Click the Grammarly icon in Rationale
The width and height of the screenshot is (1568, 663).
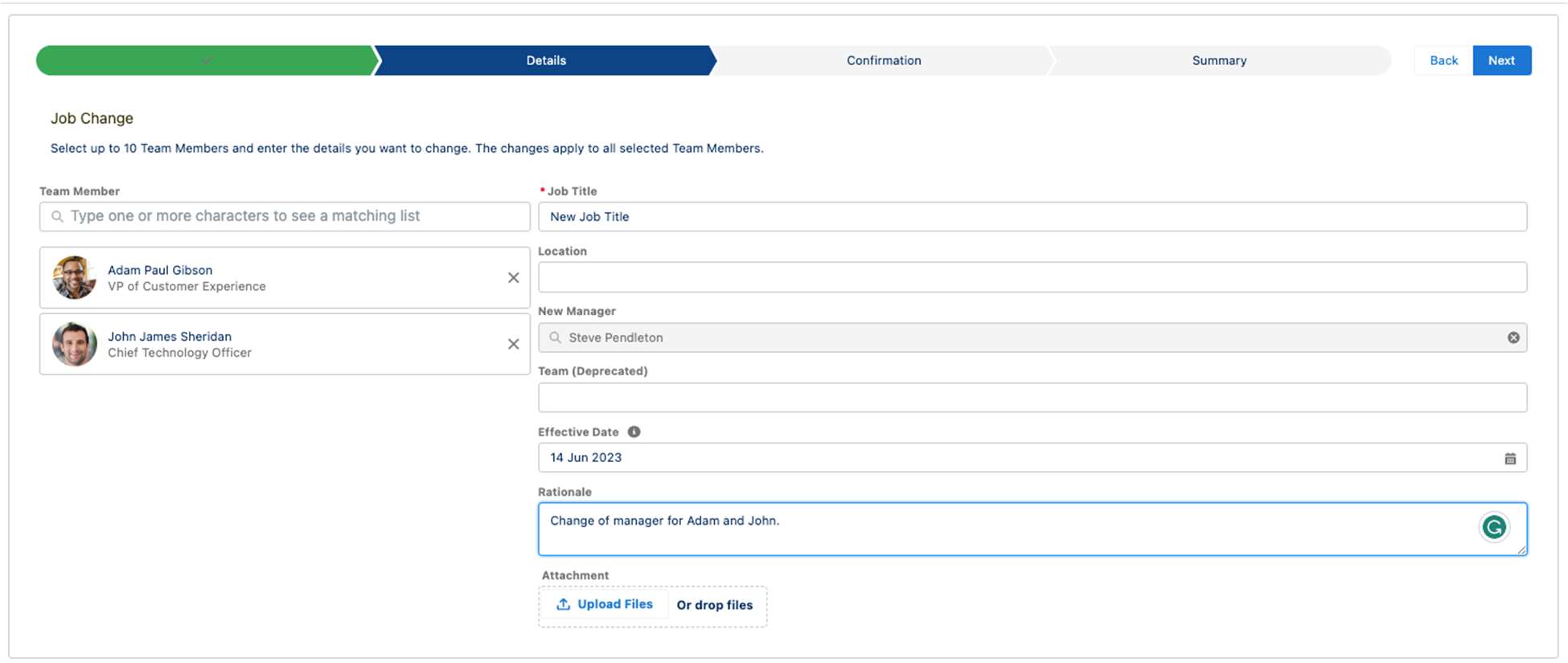click(1493, 527)
